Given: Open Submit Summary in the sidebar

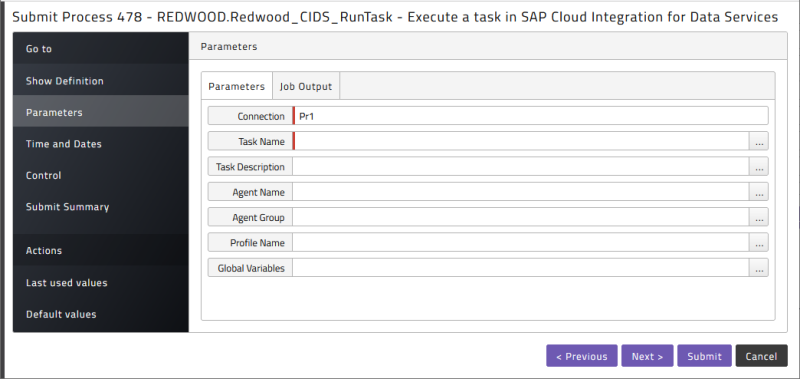Looking at the screenshot, I should [101, 207].
